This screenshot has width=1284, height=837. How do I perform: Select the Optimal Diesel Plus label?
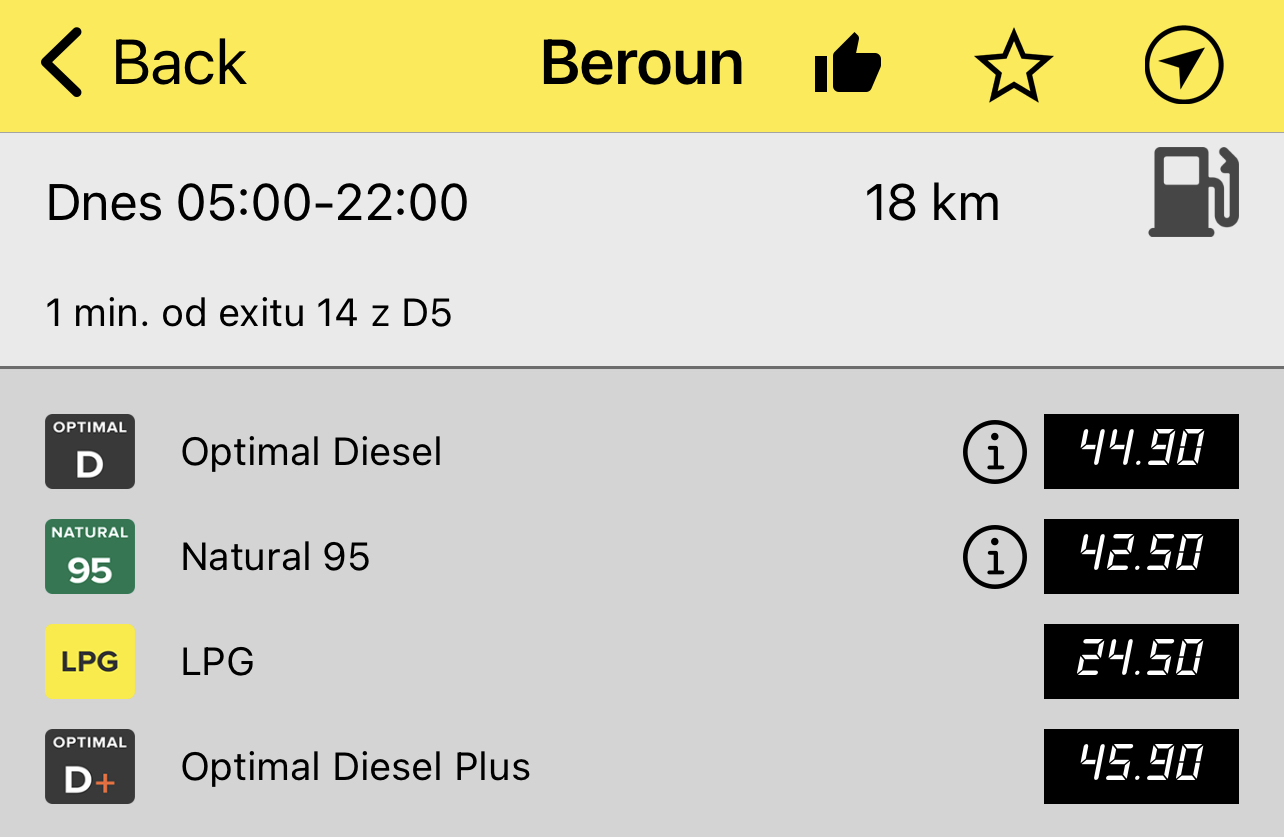(x=355, y=767)
